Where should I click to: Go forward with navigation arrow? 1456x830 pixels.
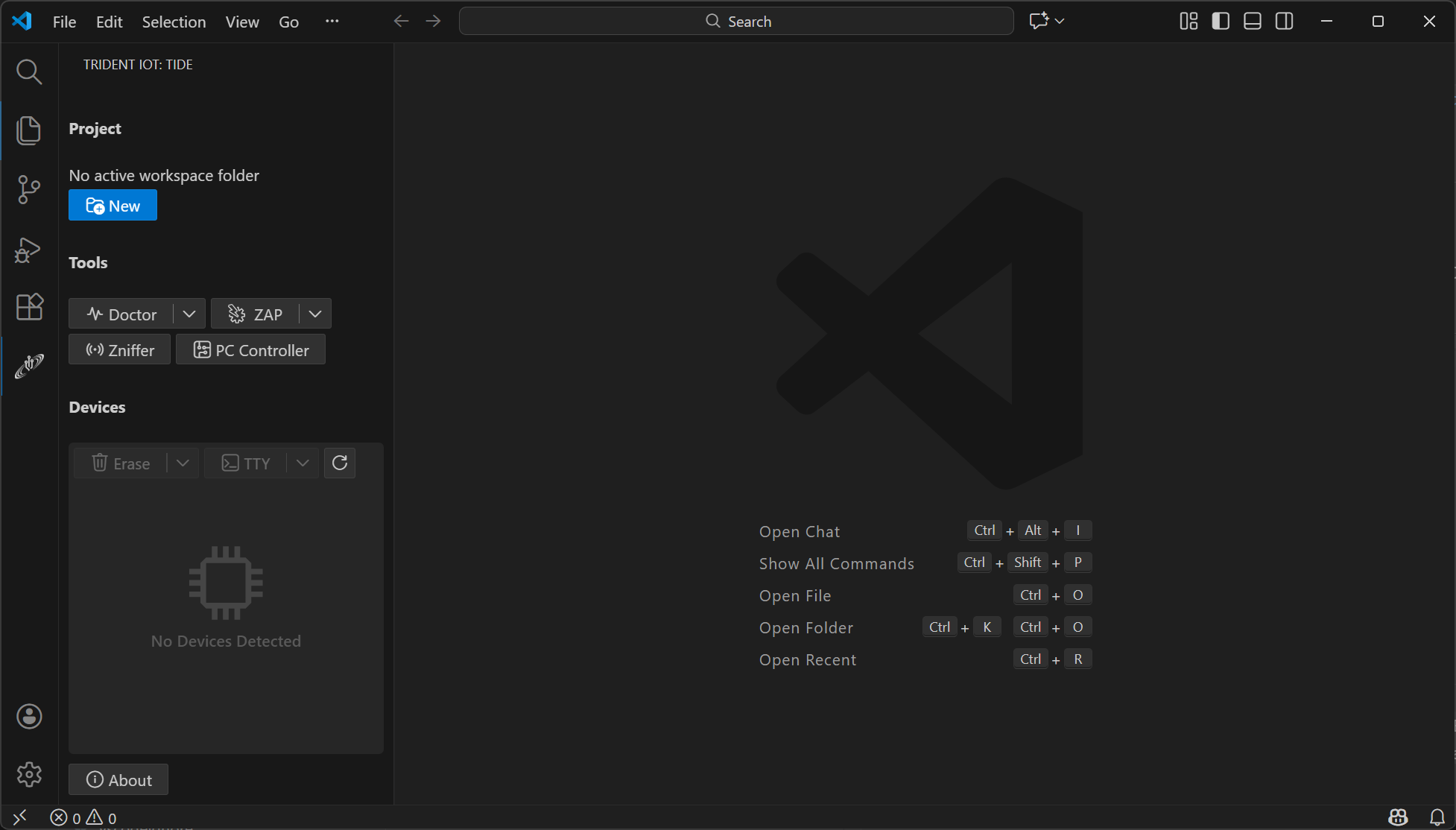point(434,21)
